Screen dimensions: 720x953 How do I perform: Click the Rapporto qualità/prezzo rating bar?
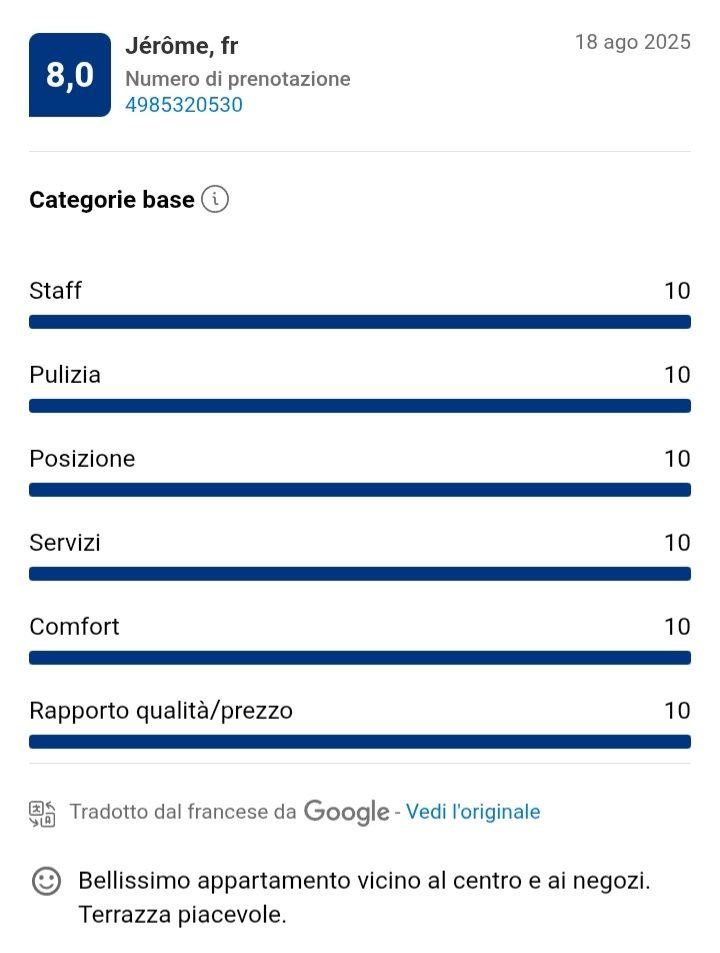(360, 742)
